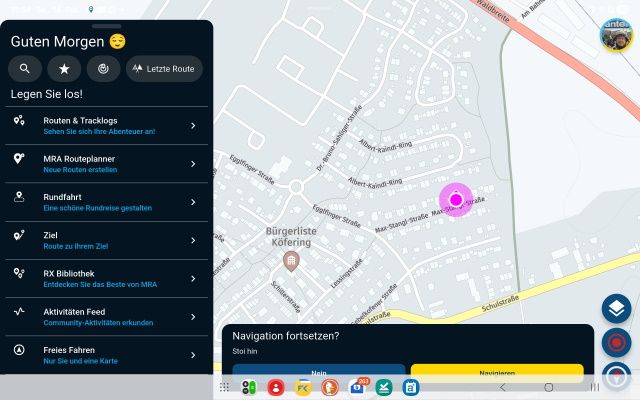The image size is (640, 400).
Task: Expand the Rundfahrt entry arrow
Action: click(x=193, y=203)
